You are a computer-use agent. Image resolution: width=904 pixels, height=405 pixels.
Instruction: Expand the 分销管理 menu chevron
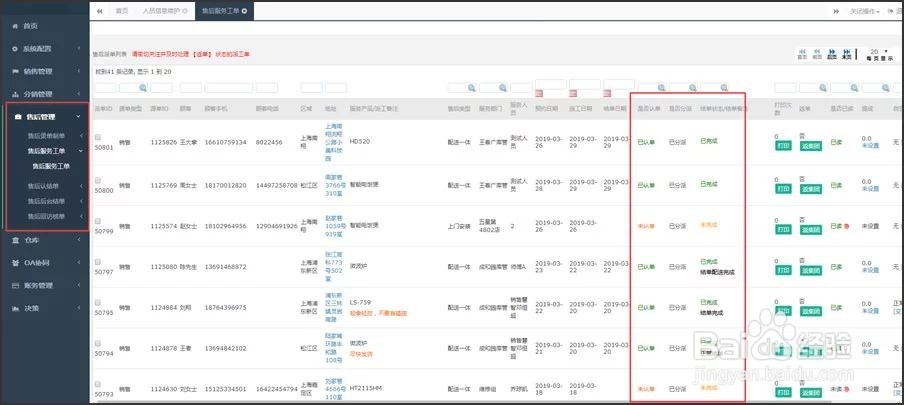tap(80, 94)
